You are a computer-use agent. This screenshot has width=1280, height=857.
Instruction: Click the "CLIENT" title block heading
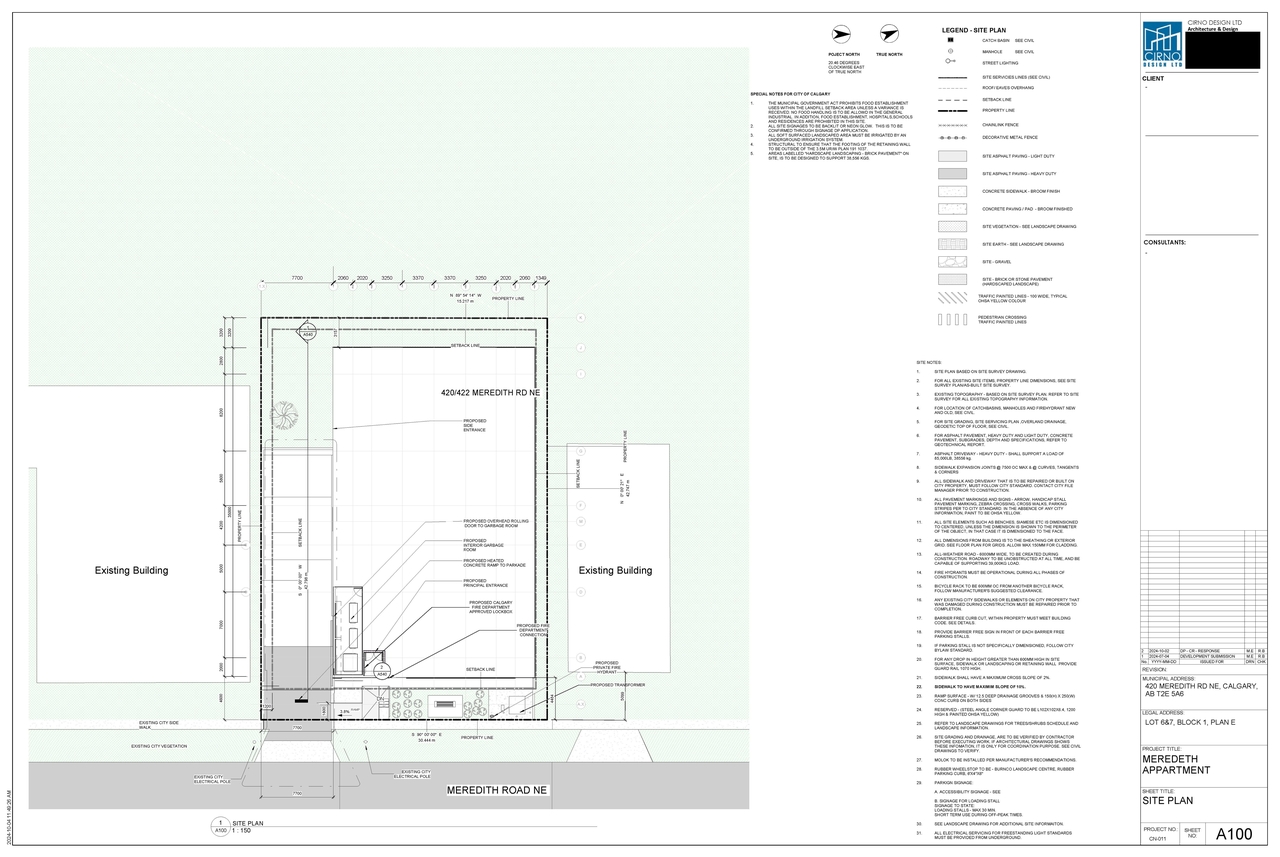(x=1153, y=78)
